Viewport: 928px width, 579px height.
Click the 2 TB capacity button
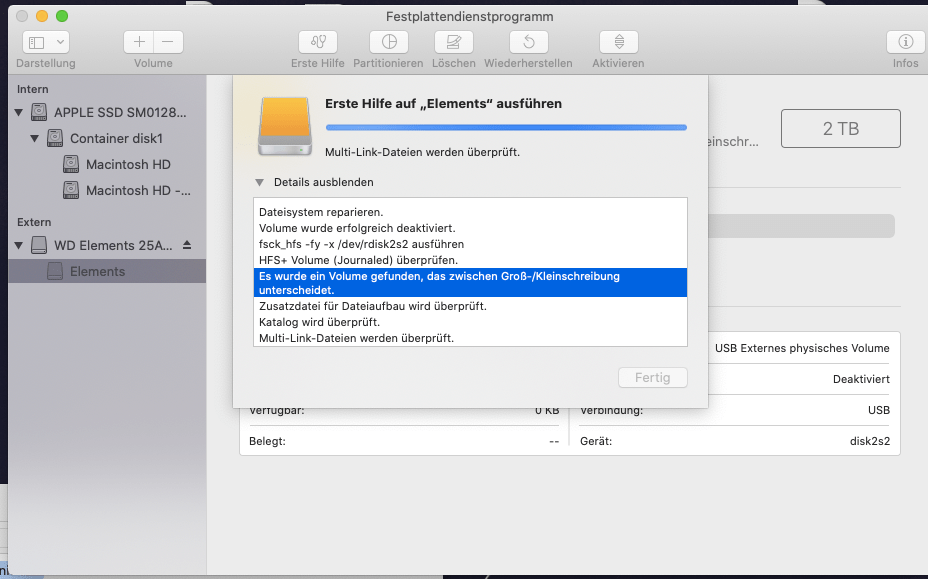click(840, 128)
